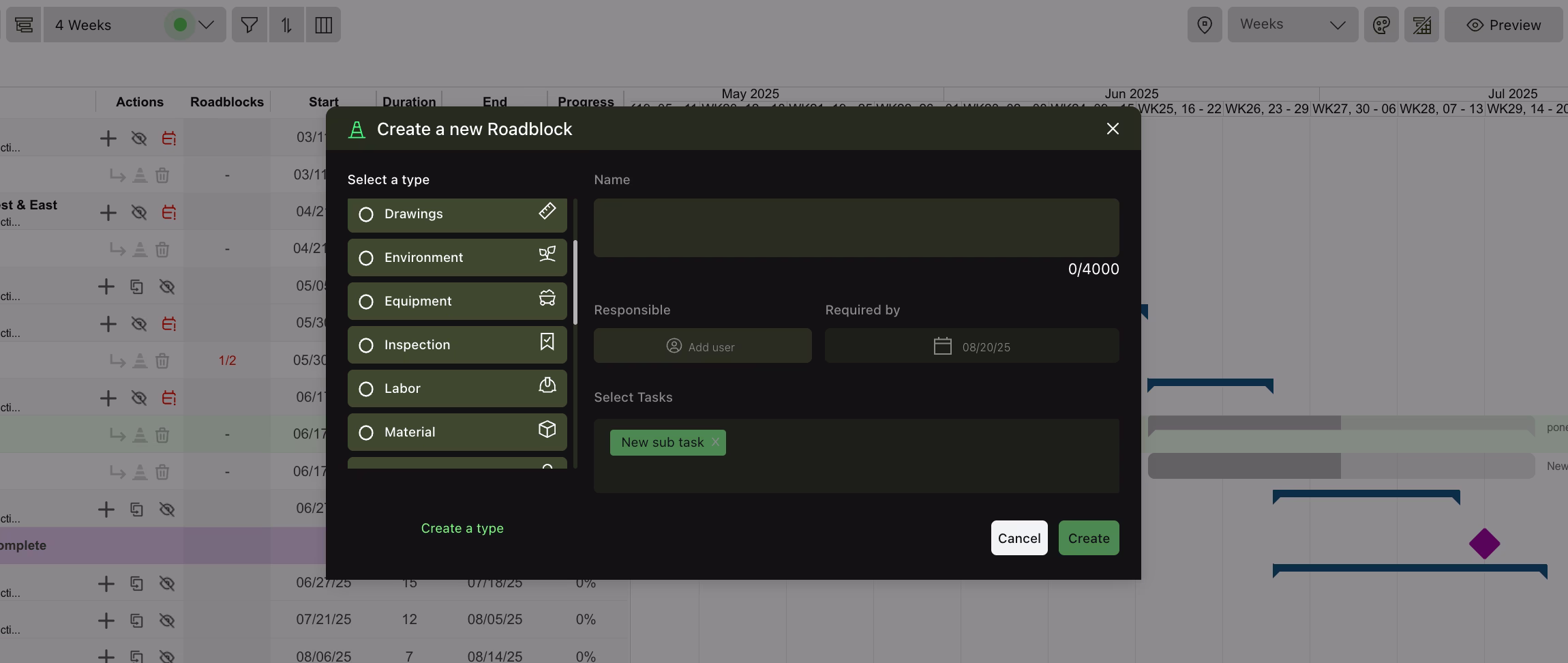Close the Create a new Roadblock dialog
This screenshot has height=663, width=1568.
coord(1113,129)
